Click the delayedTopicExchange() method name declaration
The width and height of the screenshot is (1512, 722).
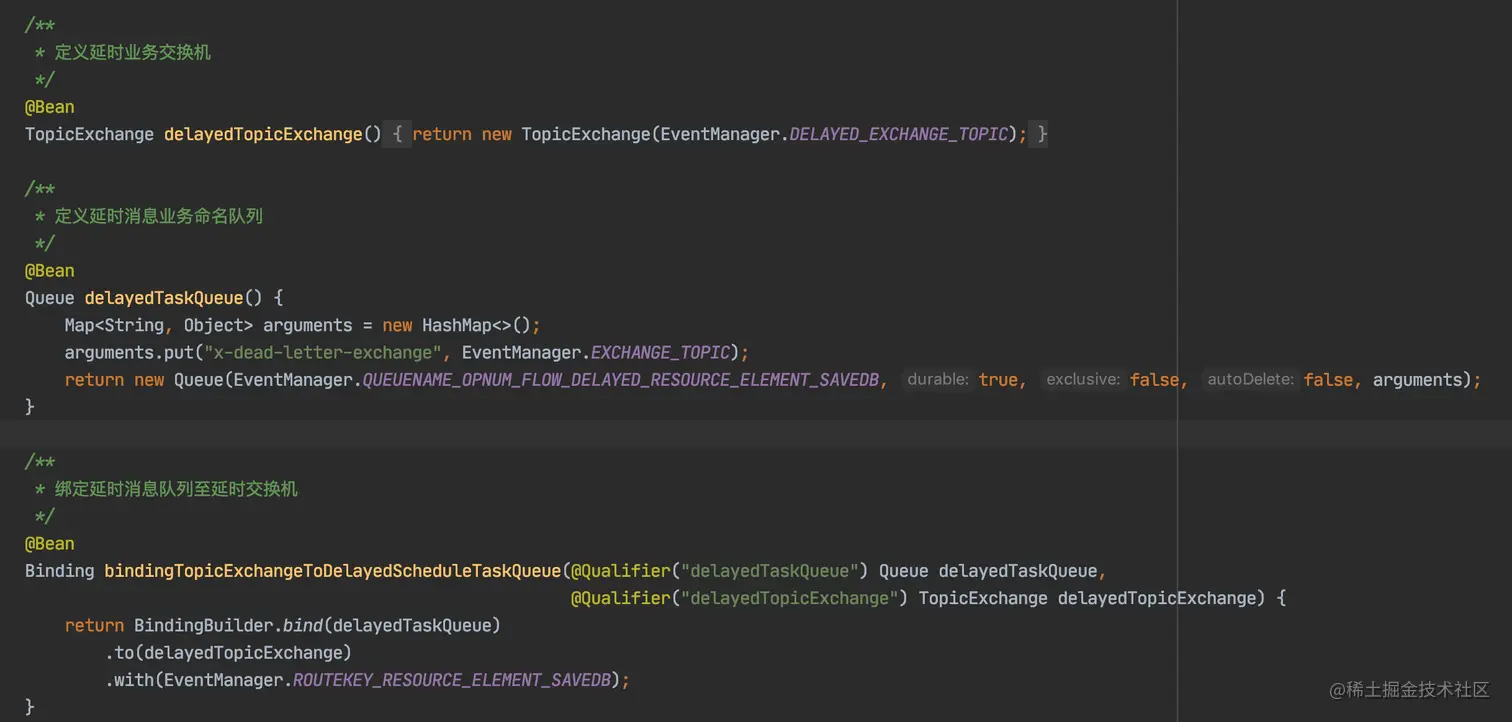(x=263, y=134)
